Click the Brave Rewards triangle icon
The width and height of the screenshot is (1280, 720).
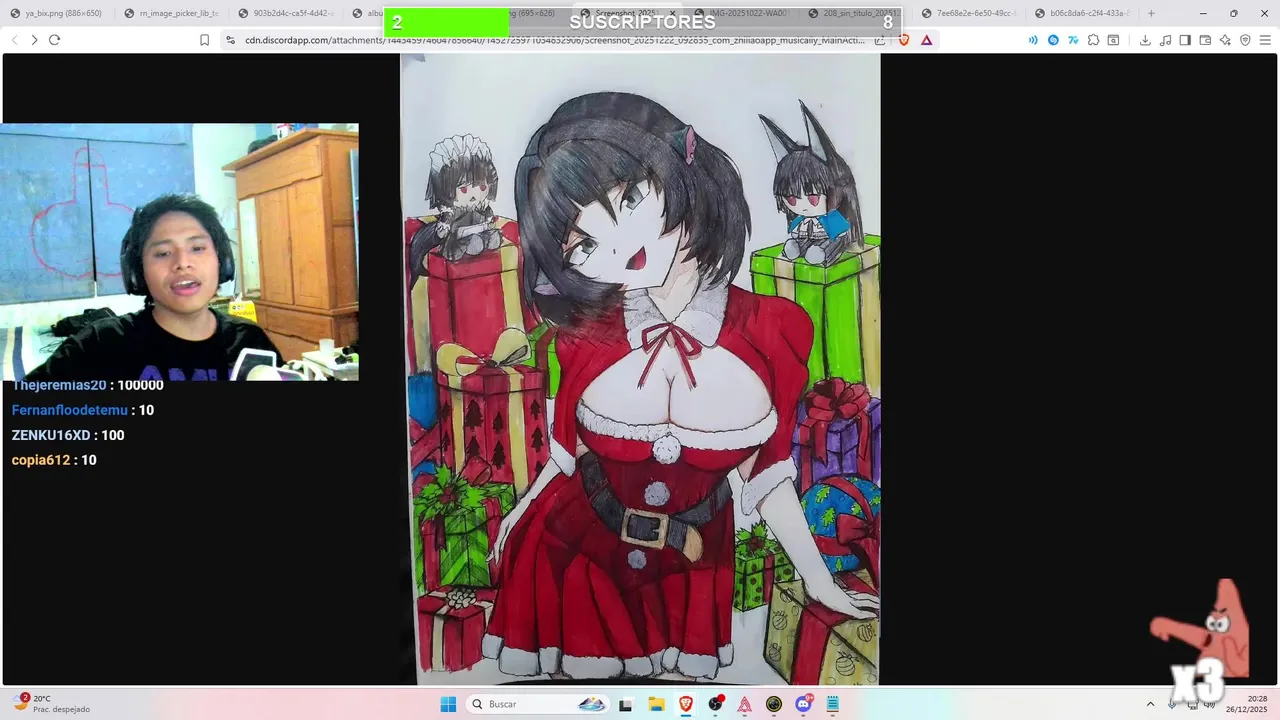pos(926,40)
